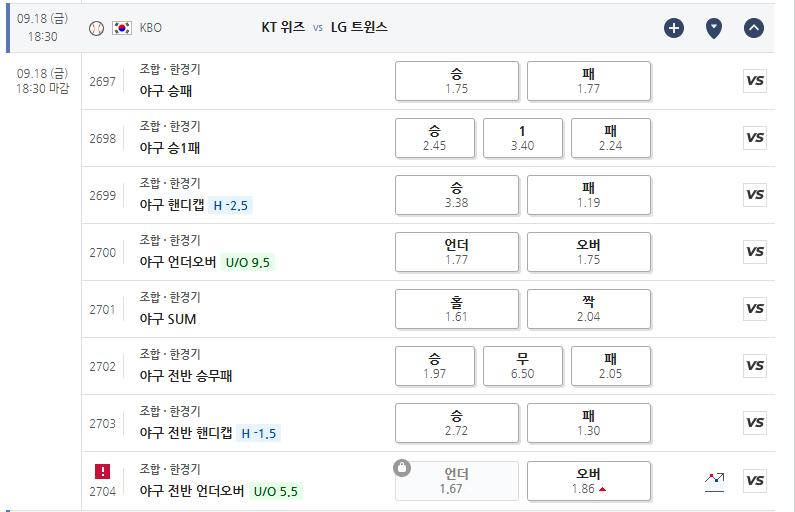Click the H -2.5 handicap label

pos(231,205)
